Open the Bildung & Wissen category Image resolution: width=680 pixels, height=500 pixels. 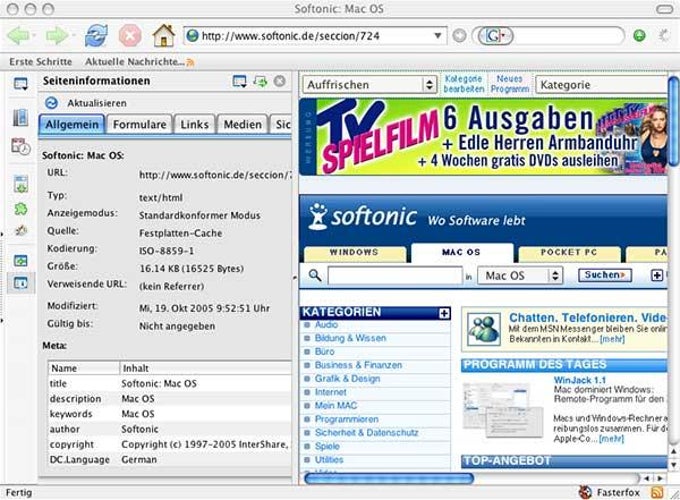click(350, 338)
